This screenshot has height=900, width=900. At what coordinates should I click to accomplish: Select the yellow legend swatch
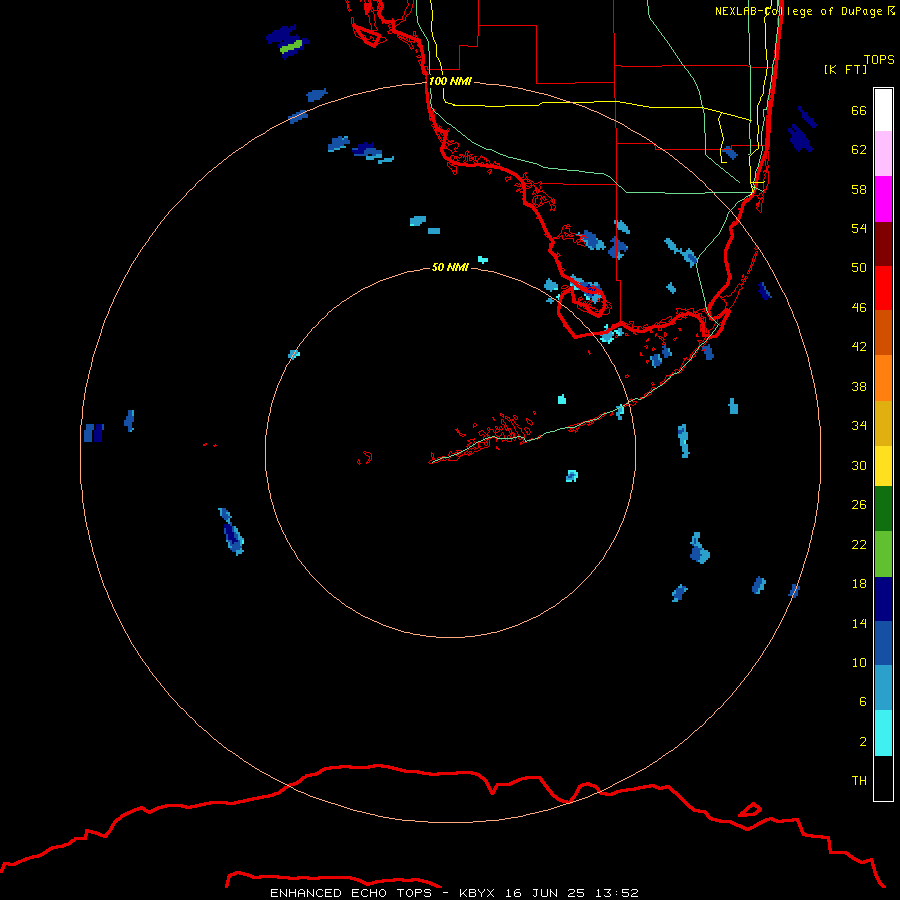883,466
